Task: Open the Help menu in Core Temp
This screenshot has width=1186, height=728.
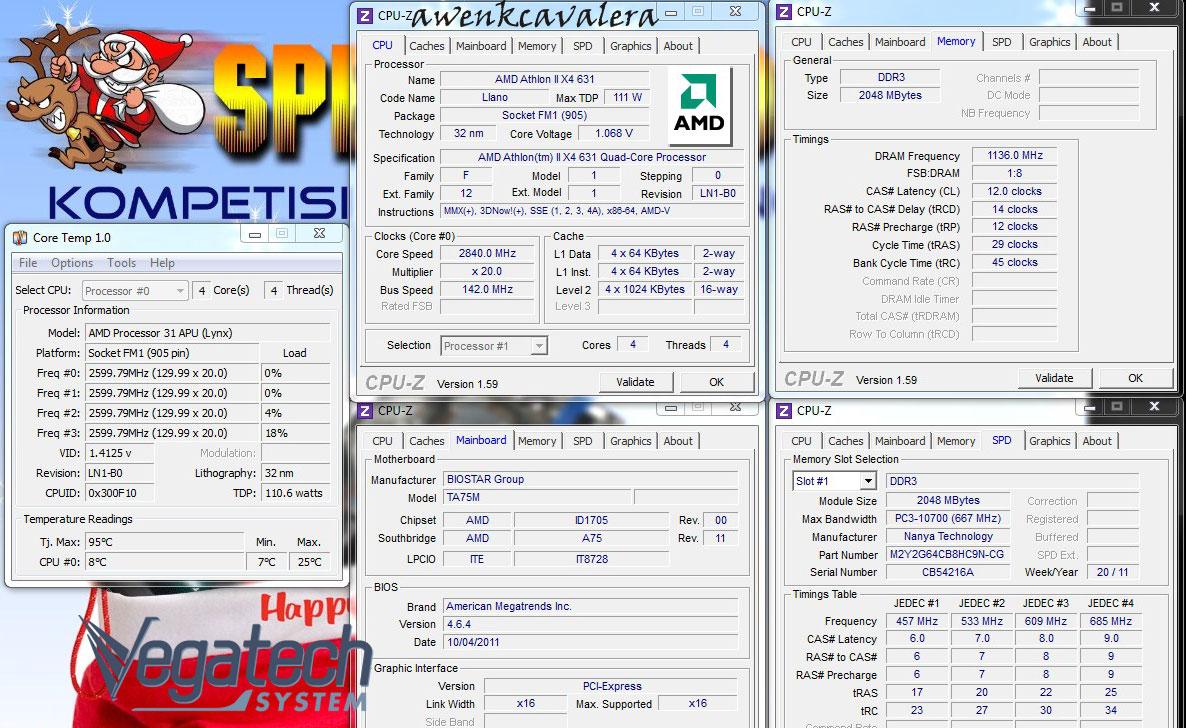Action: pyautogui.click(x=162, y=263)
